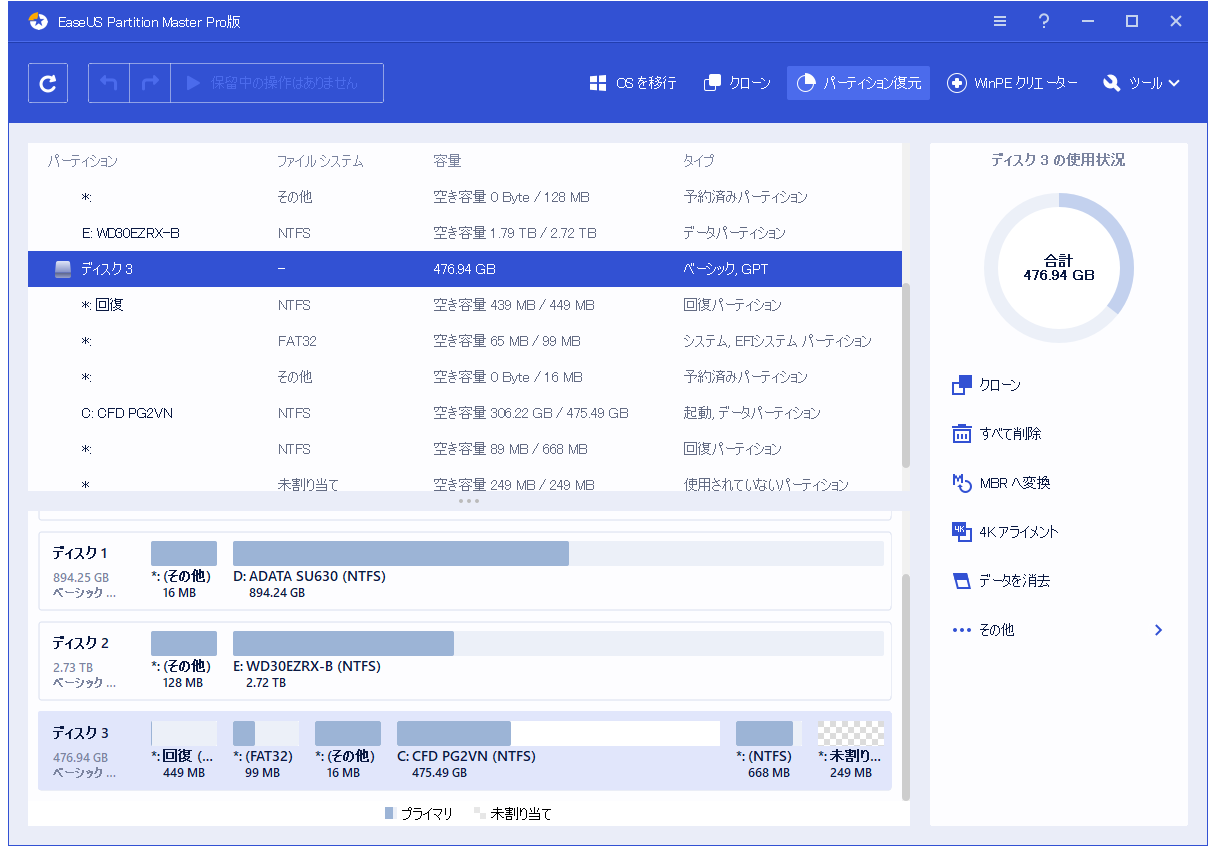The height and width of the screenshot is (854, 1216).
Task: Sort by ファイルシステム column header
Action: point(320,161)
